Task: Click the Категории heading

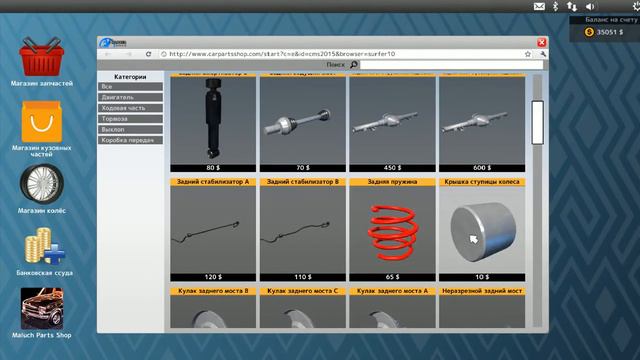Action: 130,77
